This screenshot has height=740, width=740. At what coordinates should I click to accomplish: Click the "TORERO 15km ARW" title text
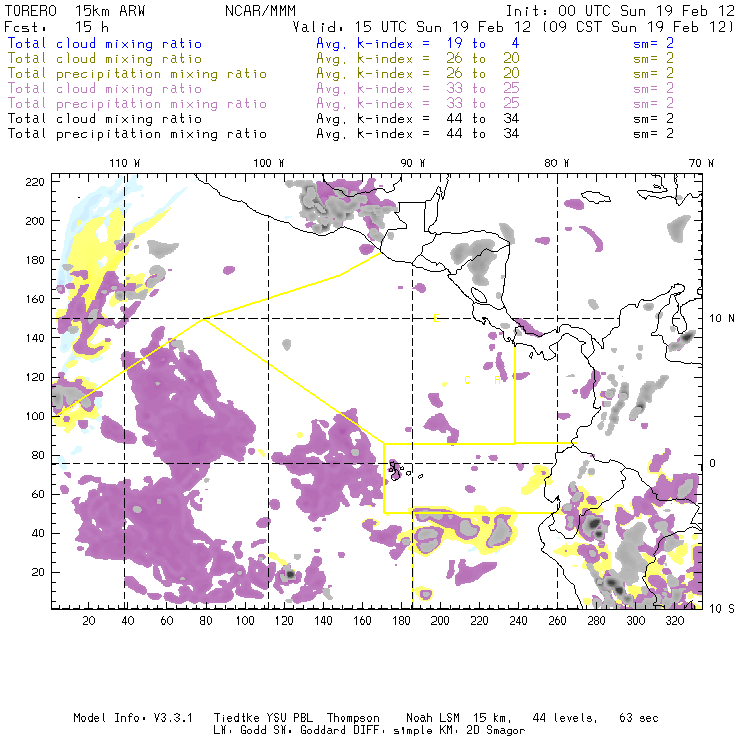[75, 11]
